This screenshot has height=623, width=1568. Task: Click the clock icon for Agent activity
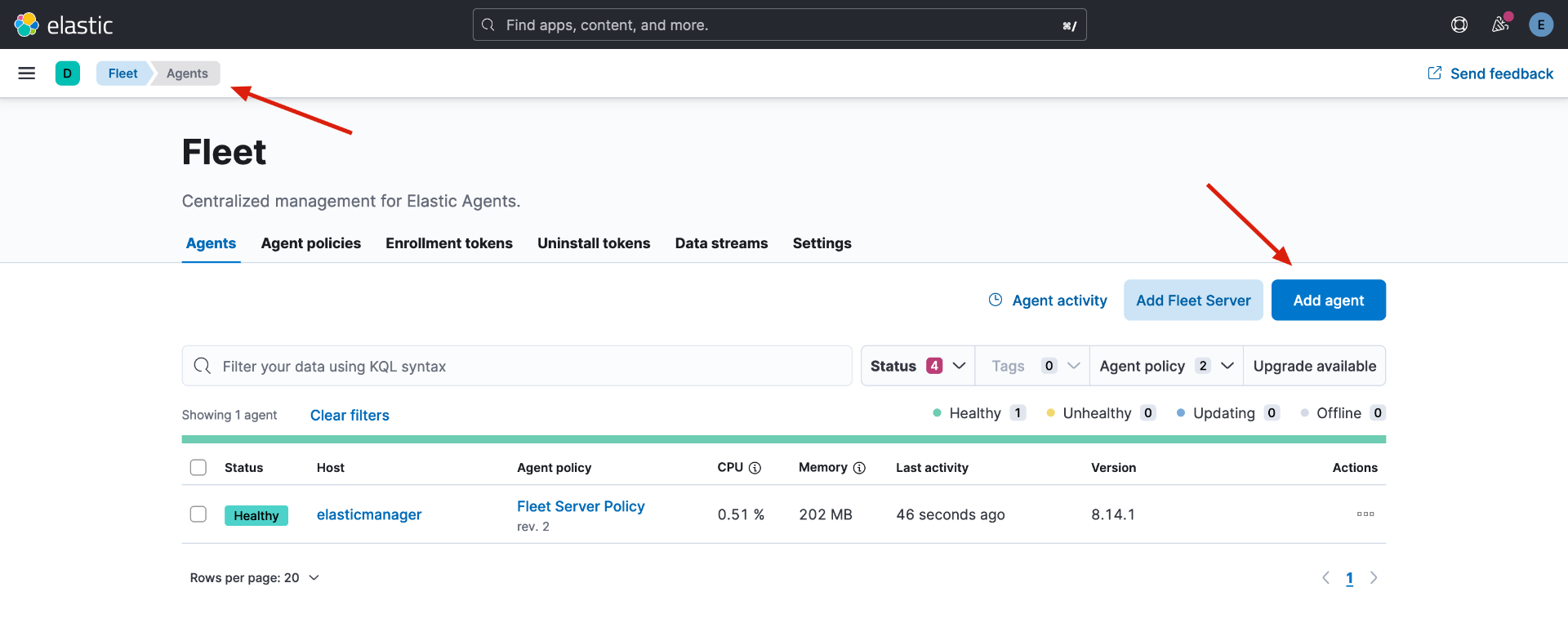click(x=996, y=300)
